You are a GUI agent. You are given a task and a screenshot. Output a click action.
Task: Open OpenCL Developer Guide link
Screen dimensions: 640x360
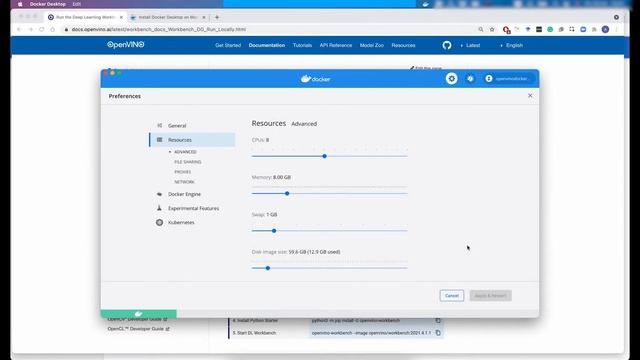pos(138,329)
